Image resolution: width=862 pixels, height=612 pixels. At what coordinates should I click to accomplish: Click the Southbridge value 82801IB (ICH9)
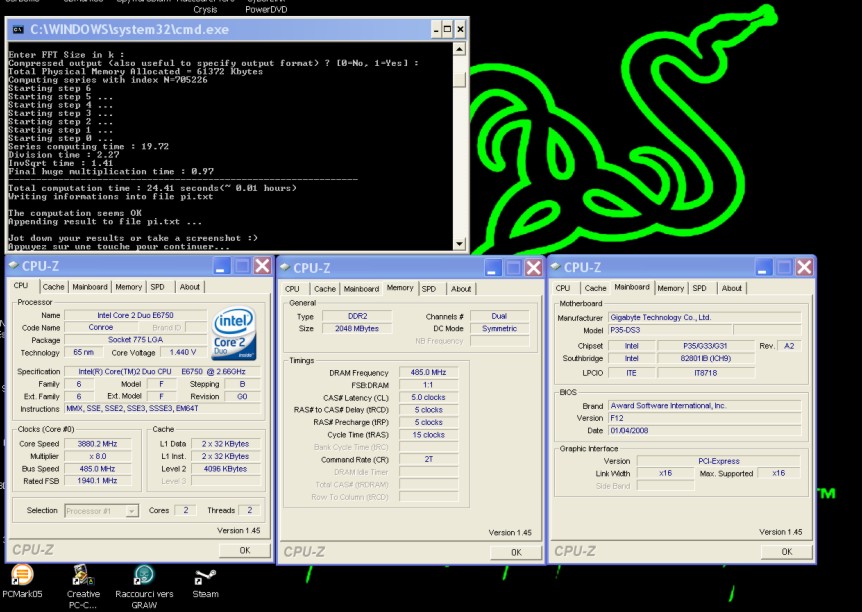point(705,359)
